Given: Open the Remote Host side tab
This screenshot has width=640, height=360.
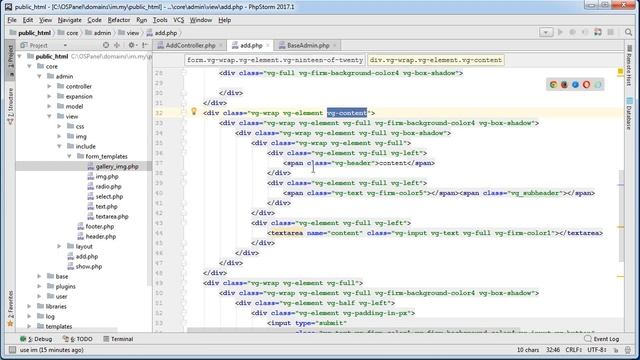Looking at the screenshot, I should 629,65.
